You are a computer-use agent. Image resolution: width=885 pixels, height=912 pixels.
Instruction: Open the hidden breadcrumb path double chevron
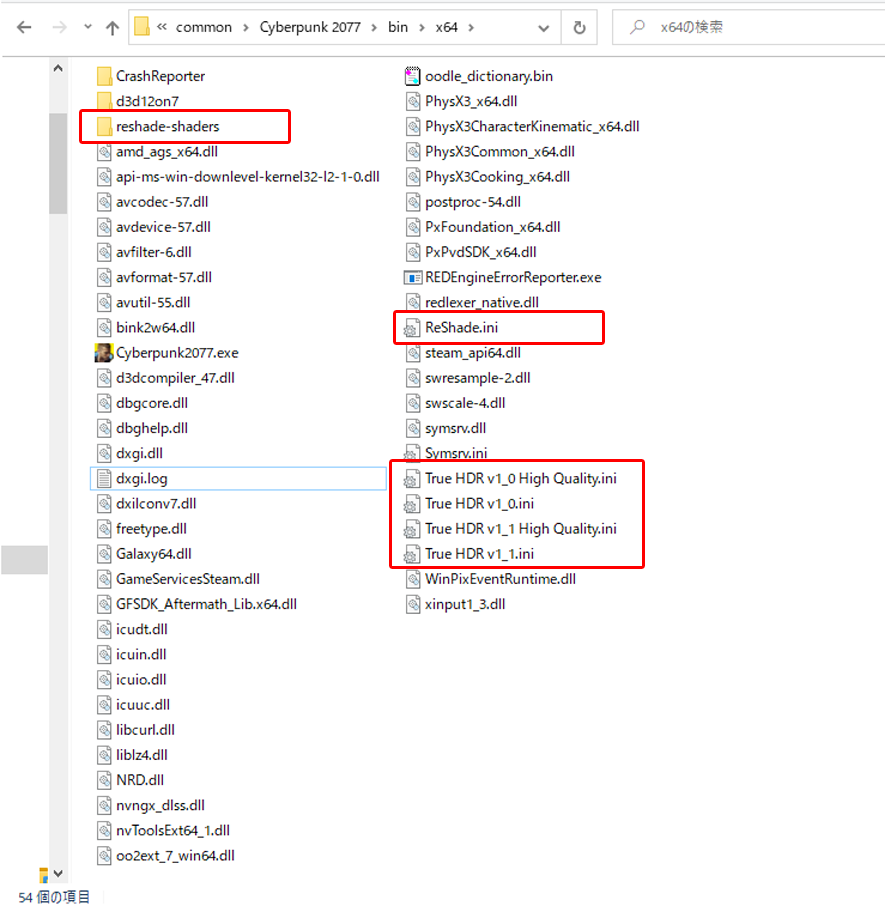(x=162, y=27)
